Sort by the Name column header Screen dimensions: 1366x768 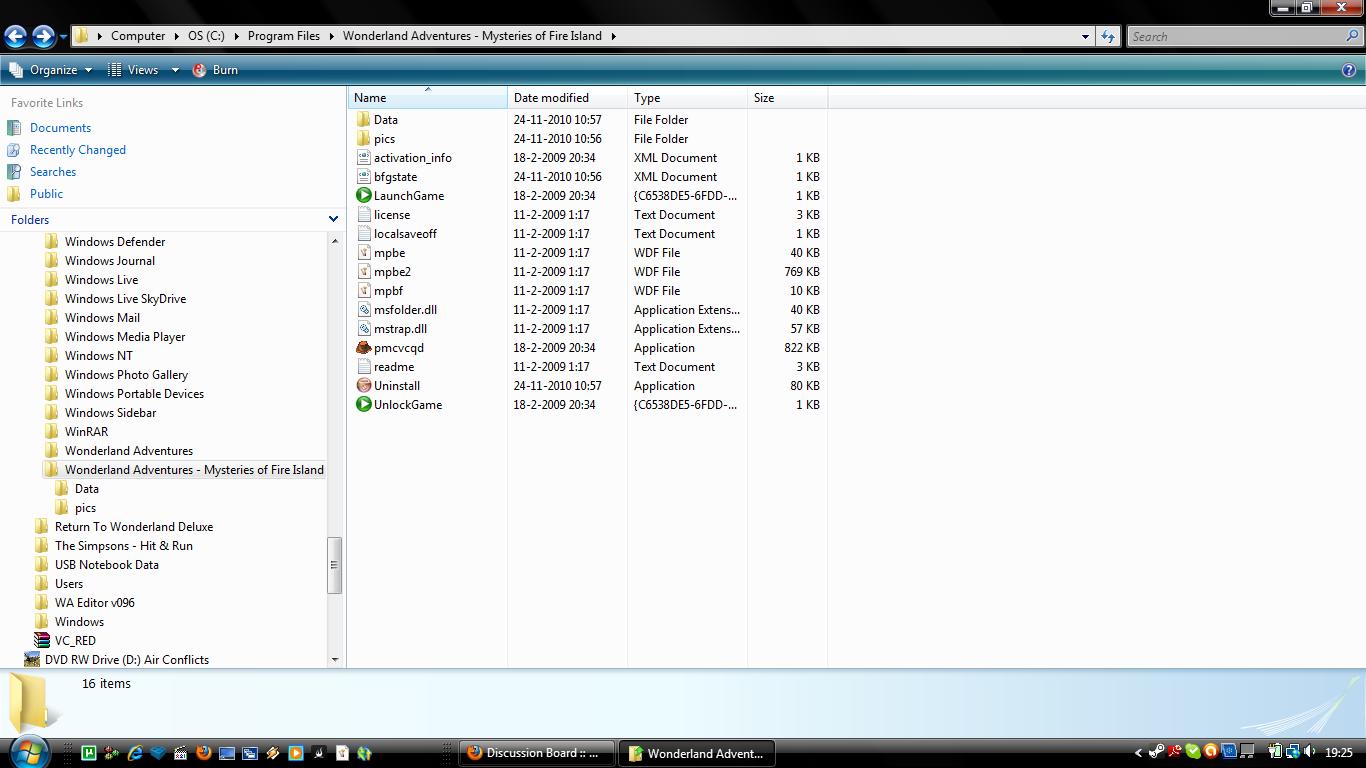point(428,98)
